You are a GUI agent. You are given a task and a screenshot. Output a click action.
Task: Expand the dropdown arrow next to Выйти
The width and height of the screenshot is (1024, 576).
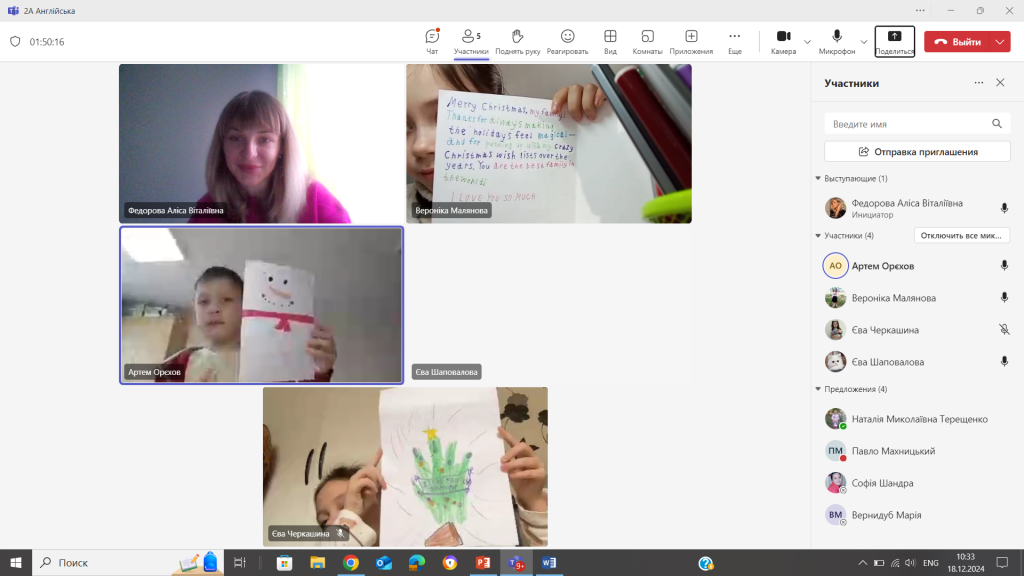tap(1001, 42)
